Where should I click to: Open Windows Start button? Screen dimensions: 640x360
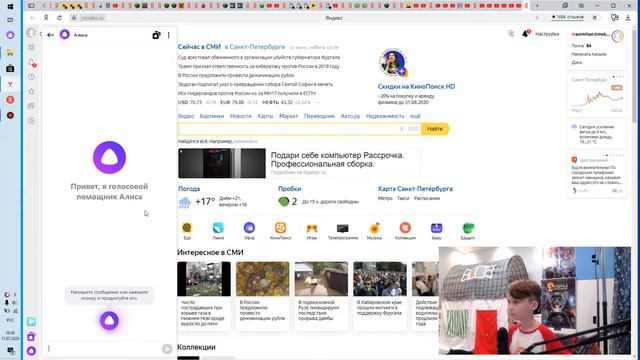(10, 6)
